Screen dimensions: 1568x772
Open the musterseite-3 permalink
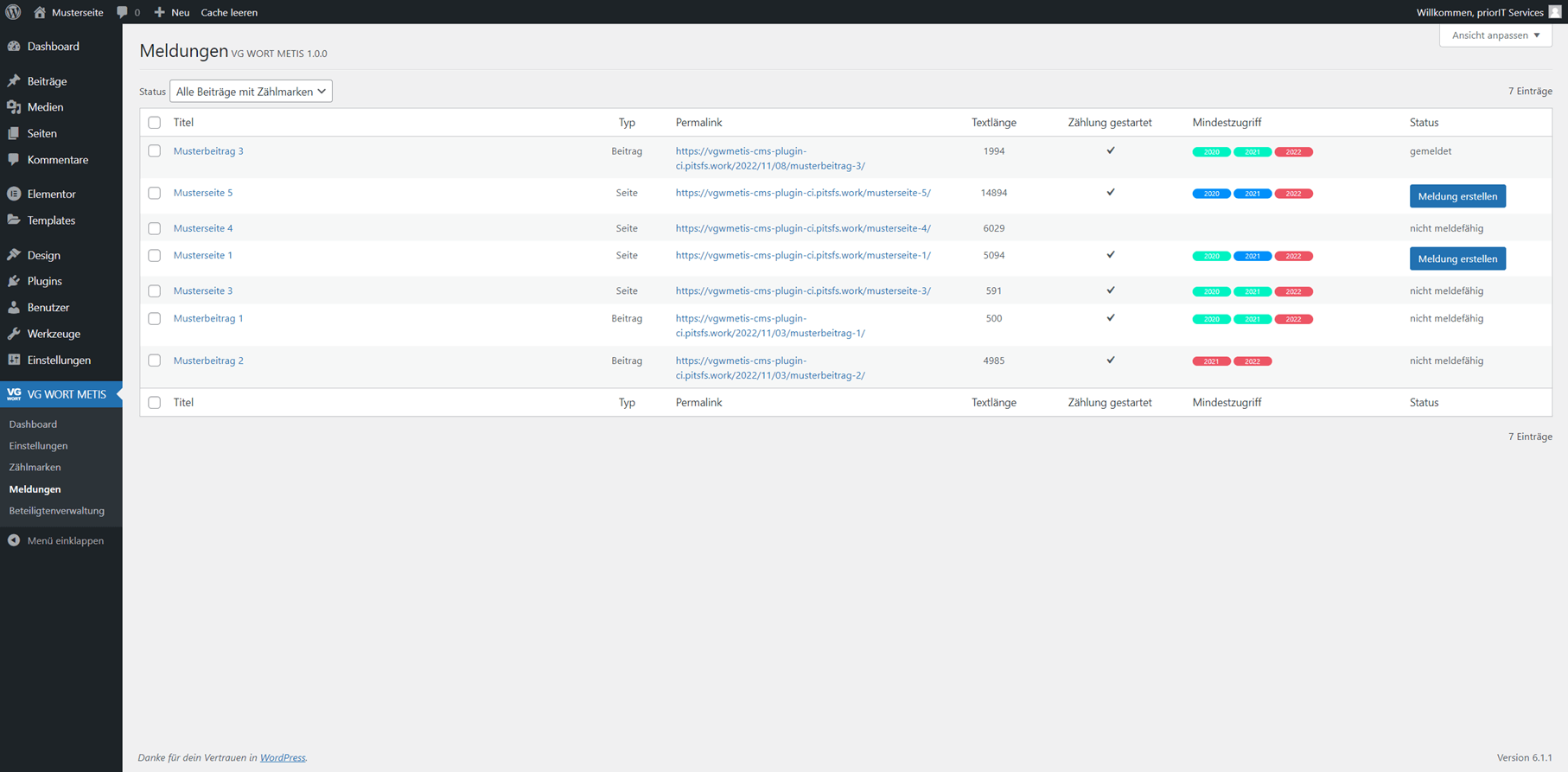click(803, 291)
